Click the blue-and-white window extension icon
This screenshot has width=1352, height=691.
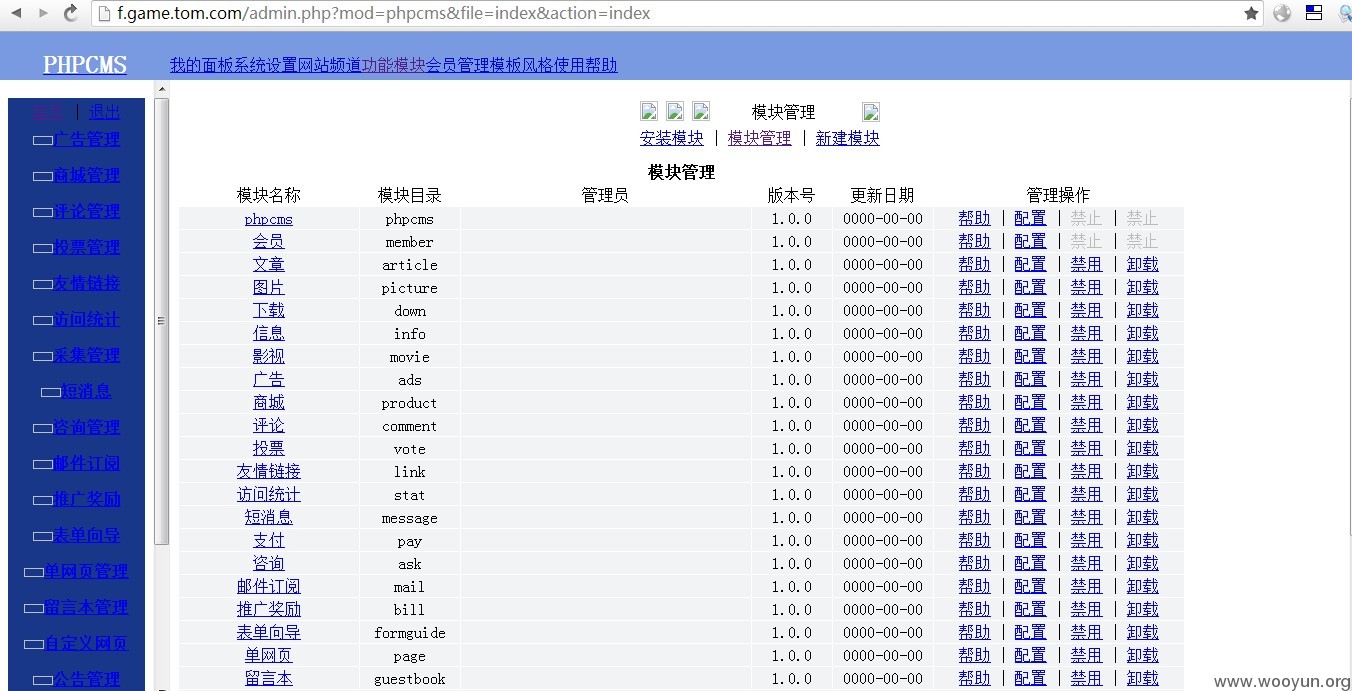click(1314, 13)
